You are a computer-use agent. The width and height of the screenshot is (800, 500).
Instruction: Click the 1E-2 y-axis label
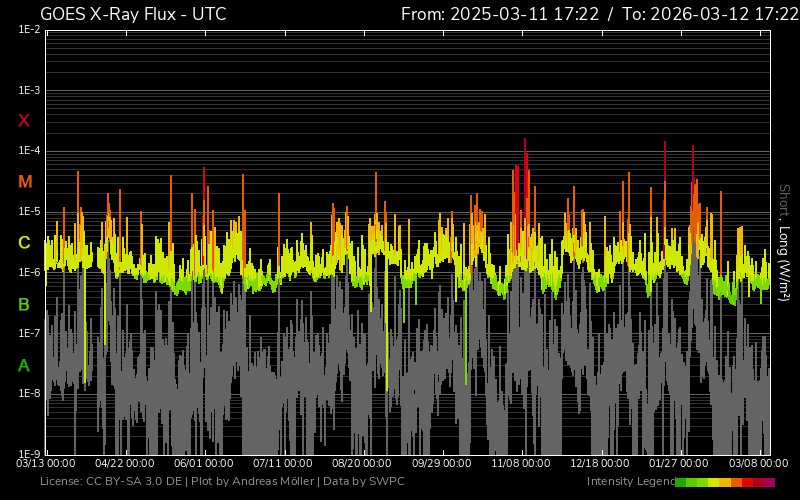click(x=29, y=30)
